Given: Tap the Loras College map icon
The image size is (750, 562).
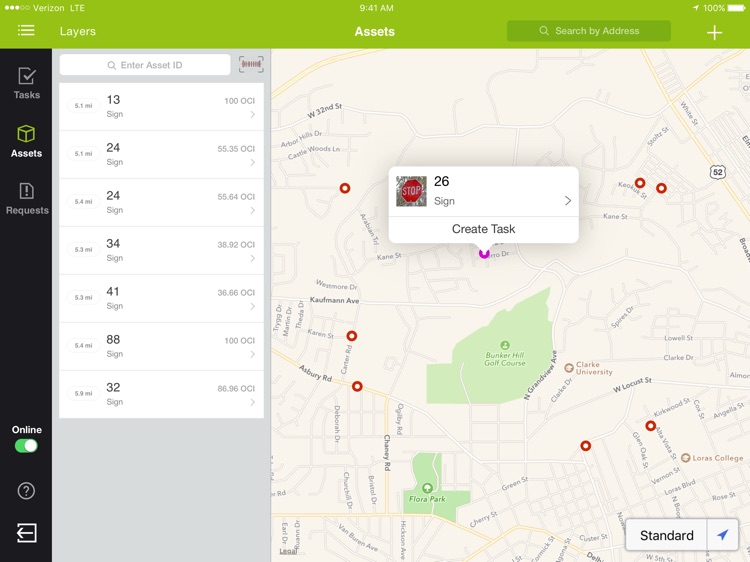Looking at the screenshot, I should pos(685,458).
